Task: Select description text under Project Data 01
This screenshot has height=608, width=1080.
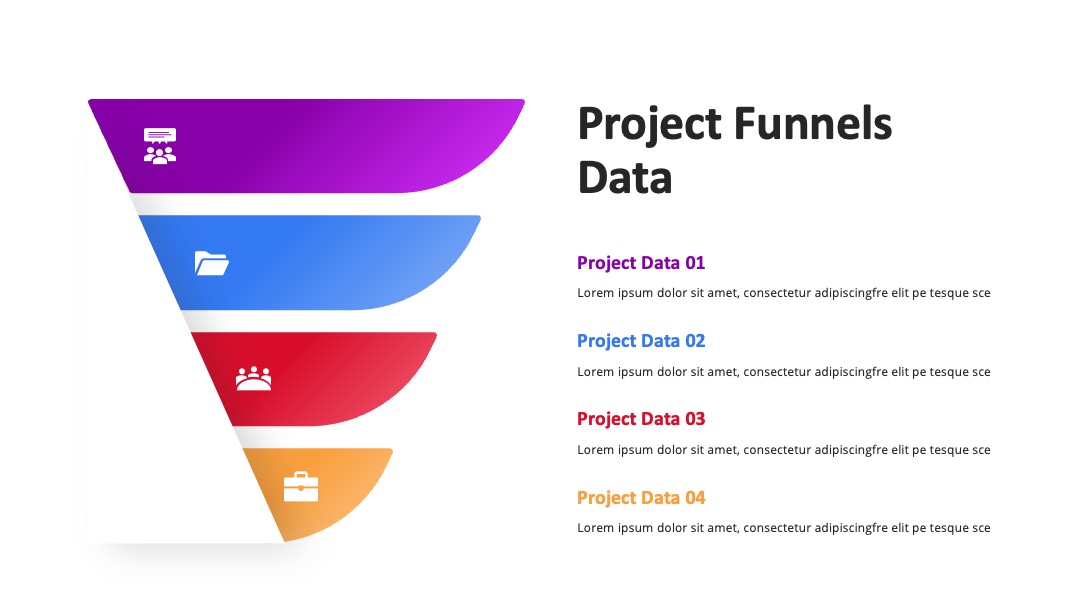Action: [784, 293]
